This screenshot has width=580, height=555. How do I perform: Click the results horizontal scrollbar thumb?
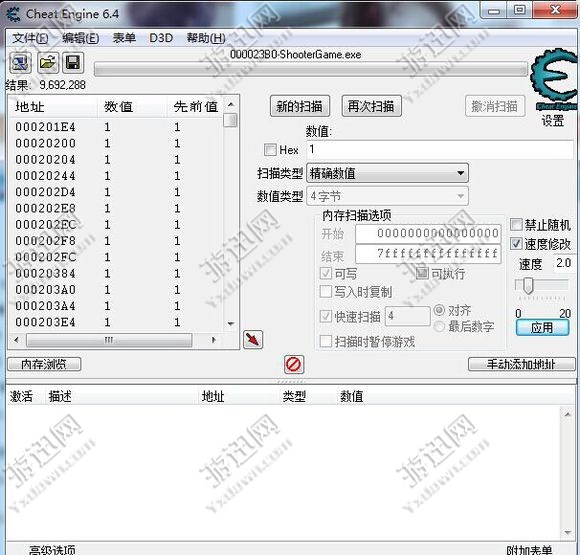coord(109,340)
